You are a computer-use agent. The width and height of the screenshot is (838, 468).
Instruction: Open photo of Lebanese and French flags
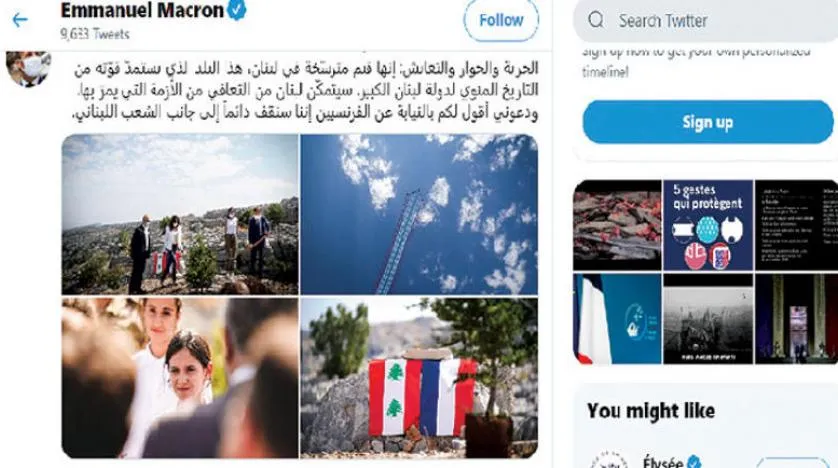coord(419,378)
